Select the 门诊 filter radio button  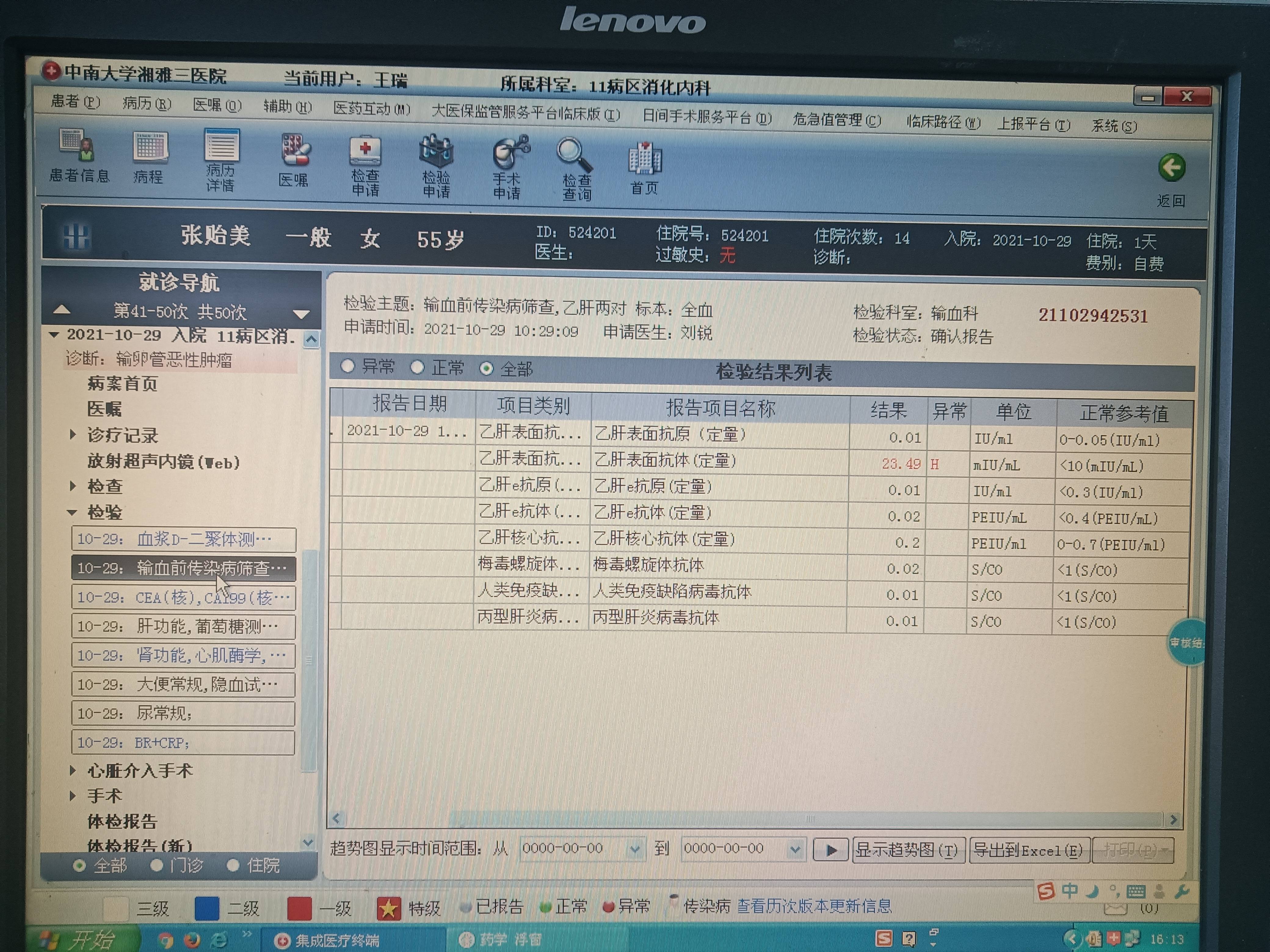coord(157,865)
